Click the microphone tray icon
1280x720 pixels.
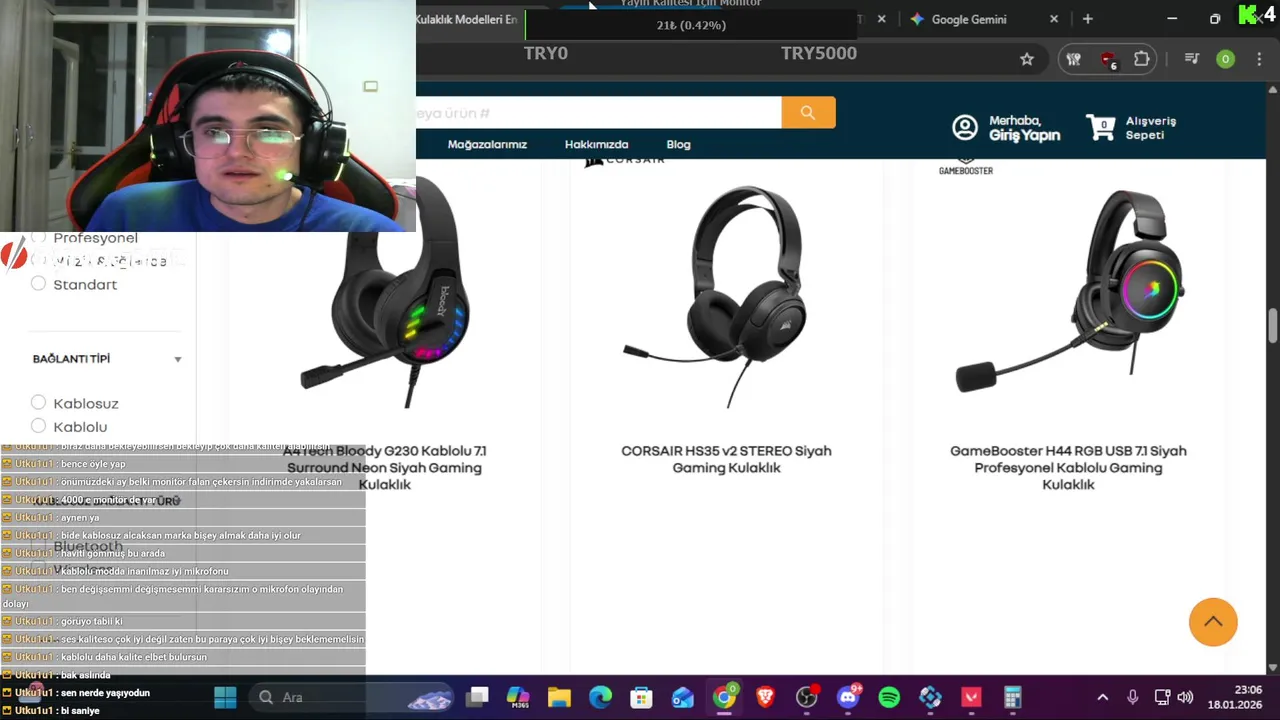coord(1132,697)
